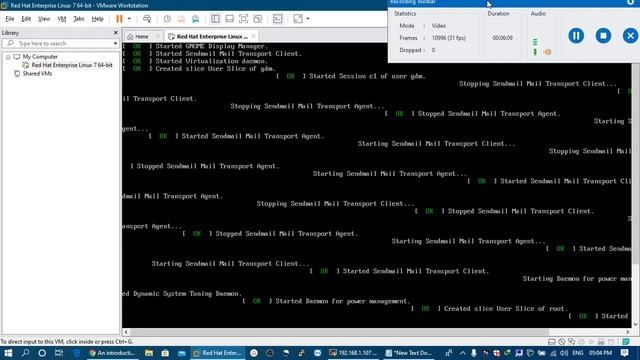Open the View menu
The width and height of the screenshot is (640, 360).
[44, 19]
